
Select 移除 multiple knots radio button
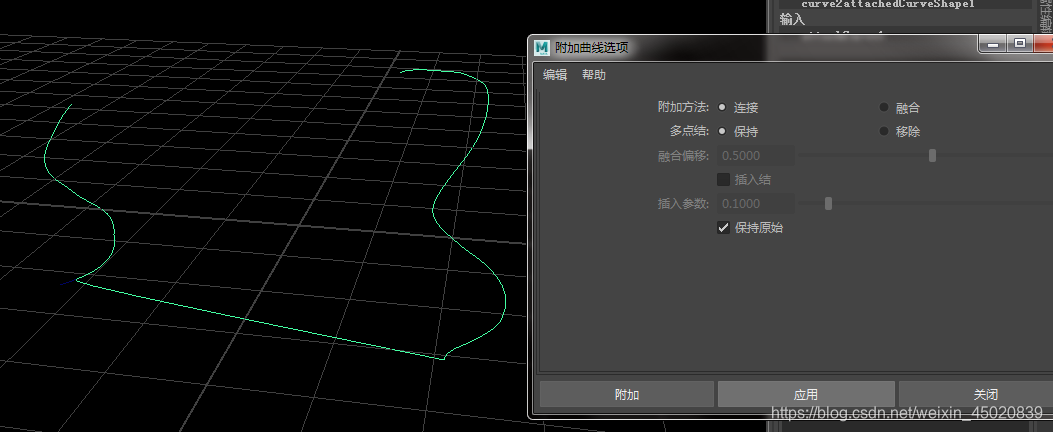884,132
